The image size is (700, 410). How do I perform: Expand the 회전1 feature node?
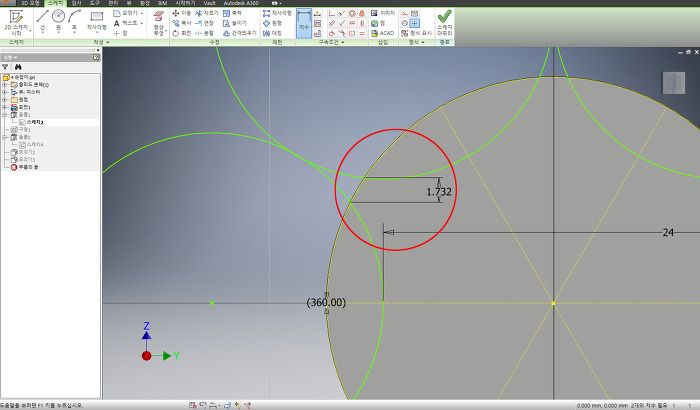coord(5,107)
